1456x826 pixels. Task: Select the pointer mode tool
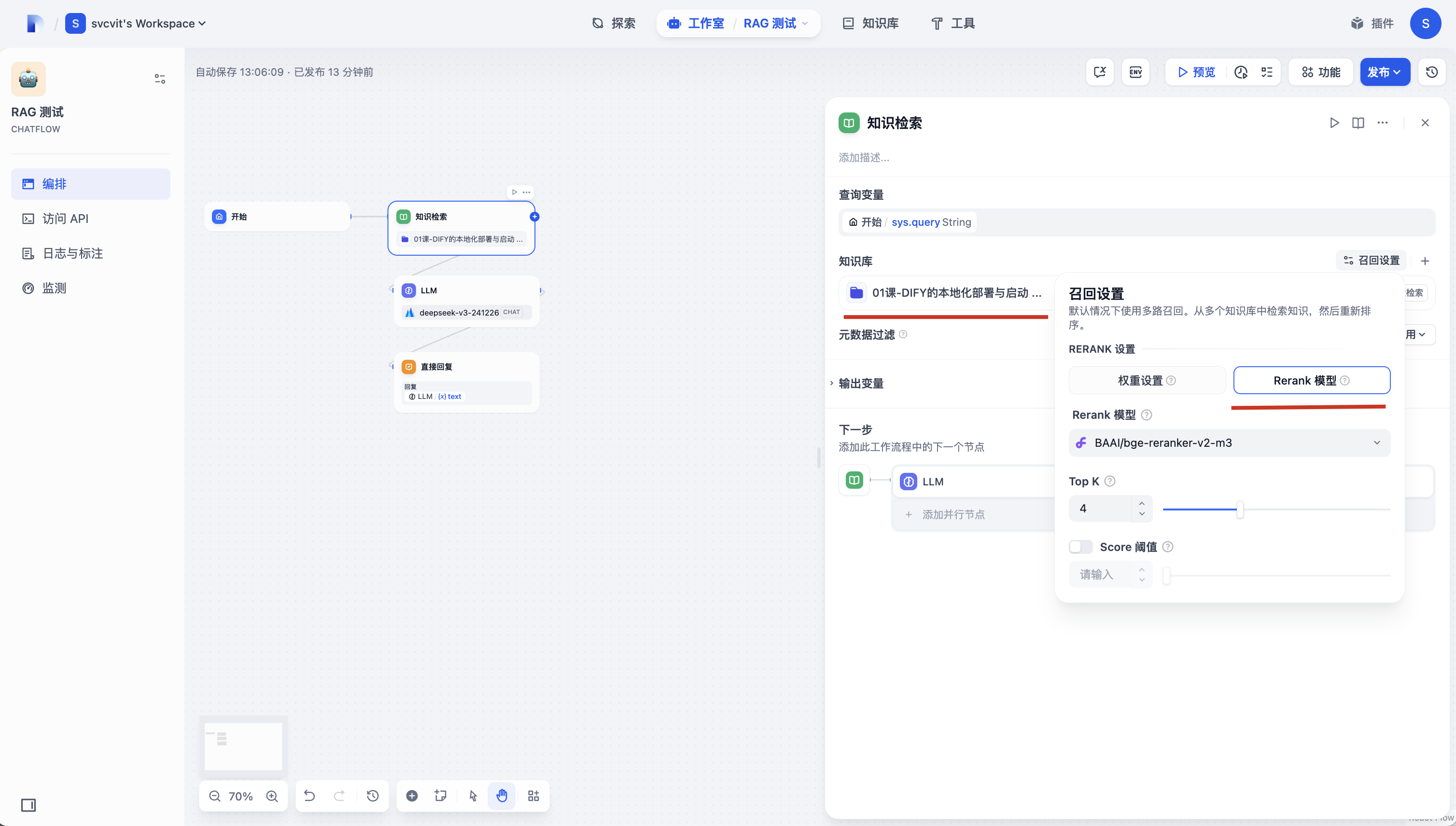(473, 796)
